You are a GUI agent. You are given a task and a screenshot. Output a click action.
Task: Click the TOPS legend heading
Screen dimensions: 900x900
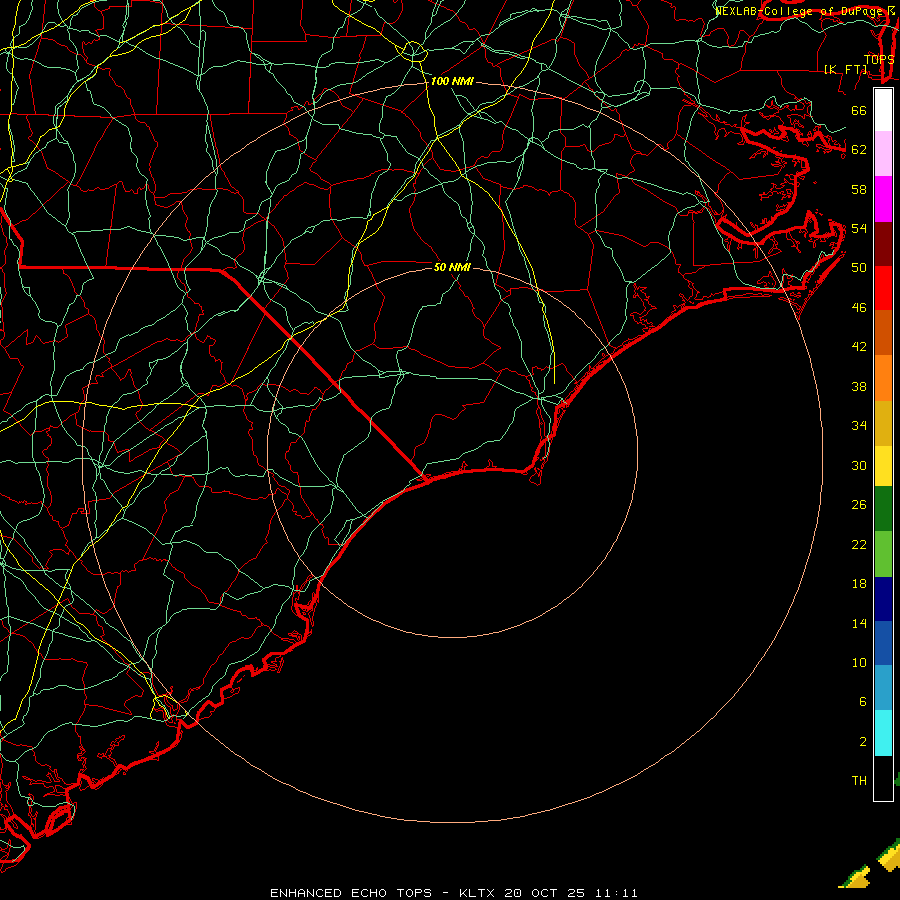(x=879, y=59)
